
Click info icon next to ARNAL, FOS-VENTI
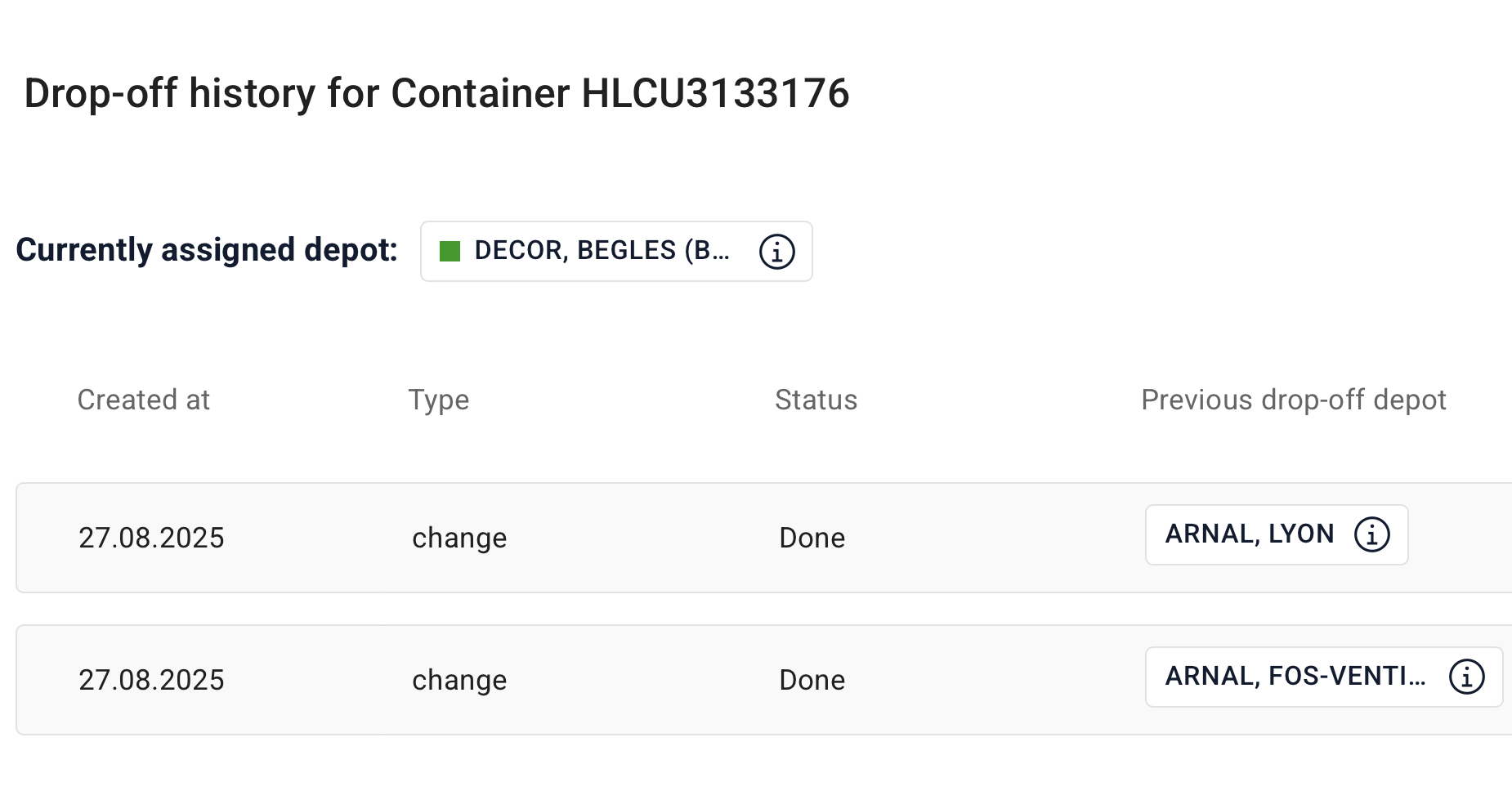1466,677
